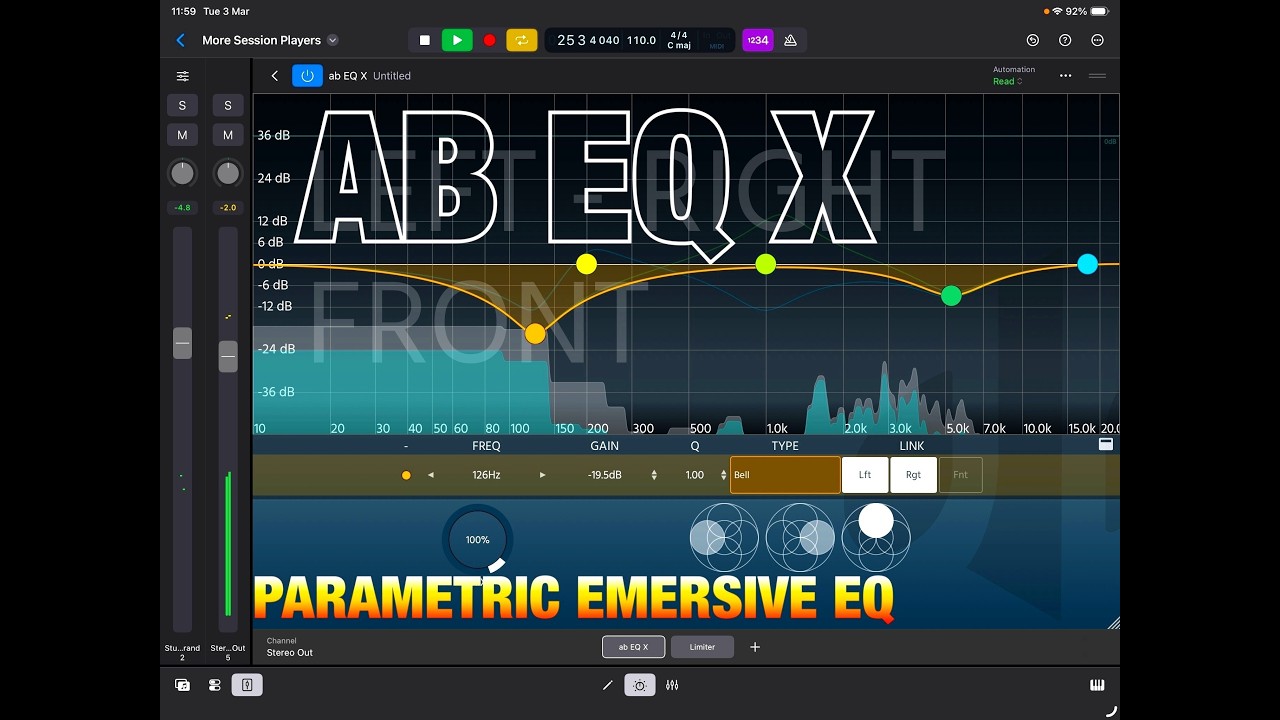The height and width of the screenshot is (720, 1280).
Task: Open the help question mark icon
Action: [1065, 40]
